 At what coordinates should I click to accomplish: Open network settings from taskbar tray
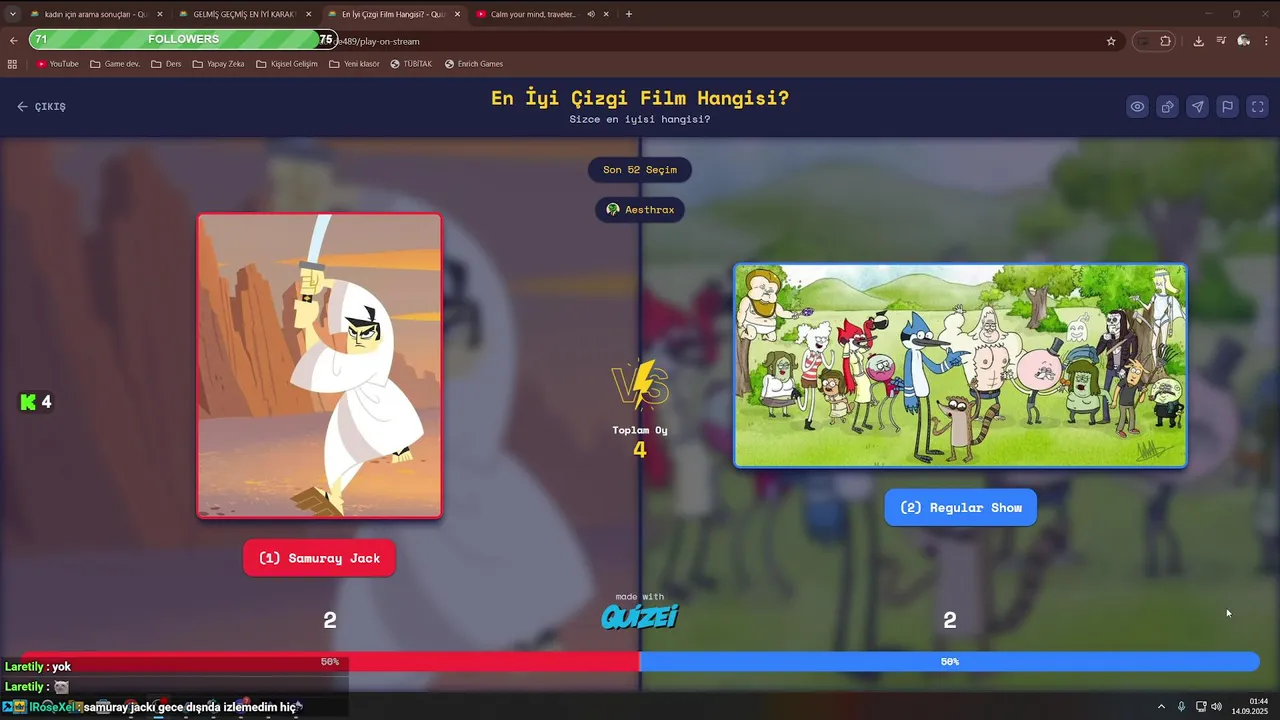click(x=1201, y=706)
